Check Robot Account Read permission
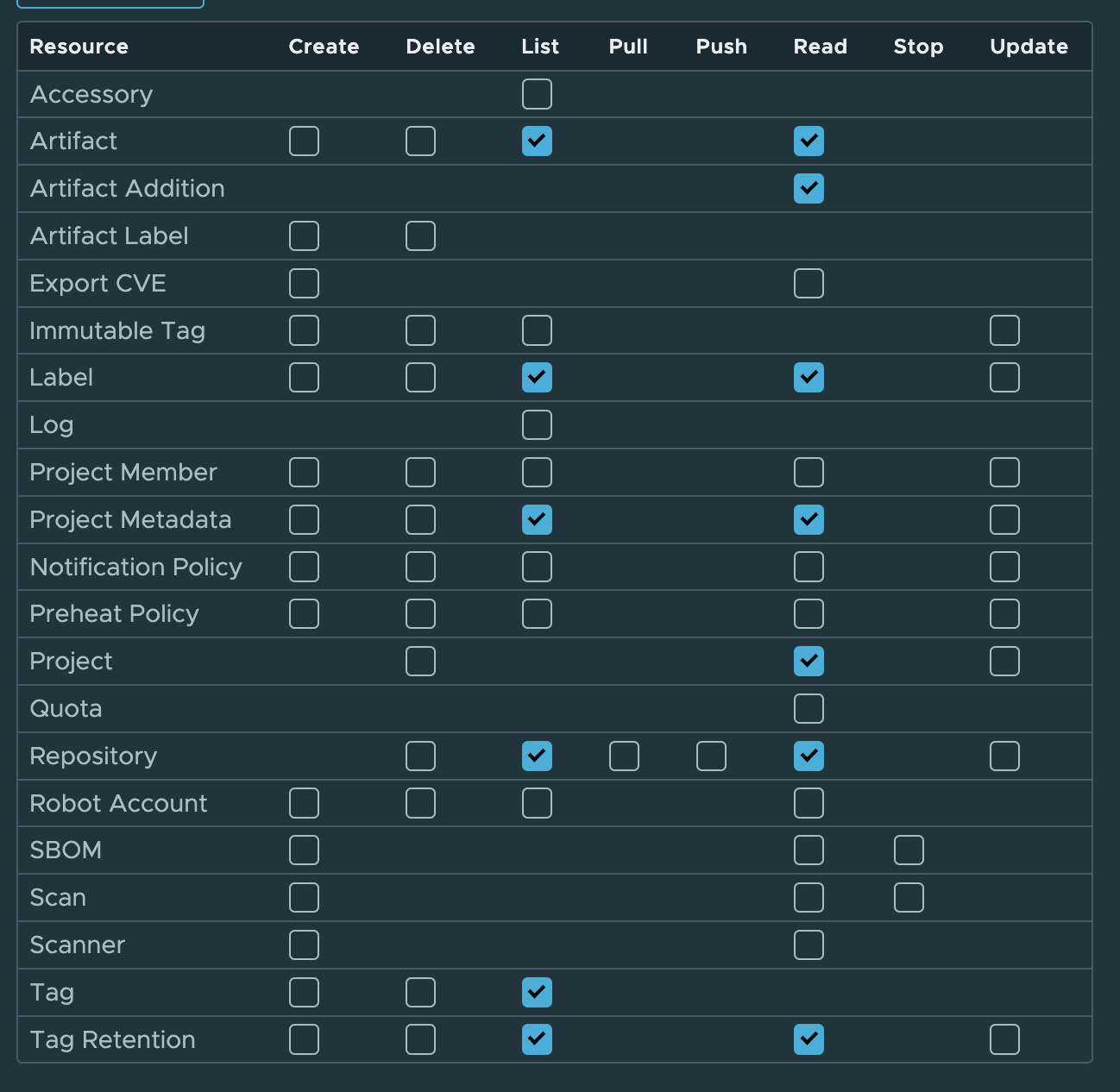Viewport: 1120px width, 1092px height. [x=809, y=804]
